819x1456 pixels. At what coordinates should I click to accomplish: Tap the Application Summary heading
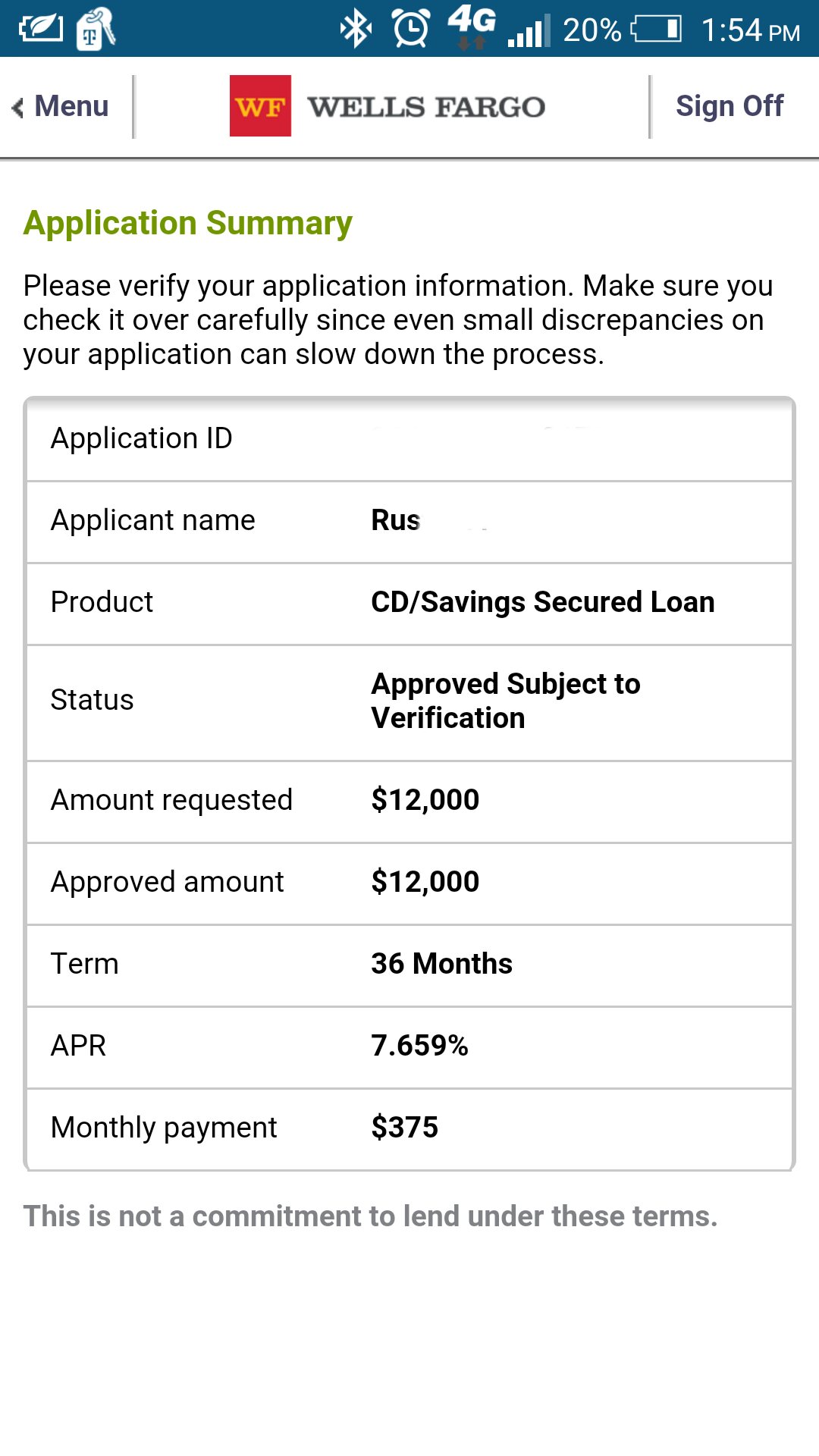tap(187, 223)
